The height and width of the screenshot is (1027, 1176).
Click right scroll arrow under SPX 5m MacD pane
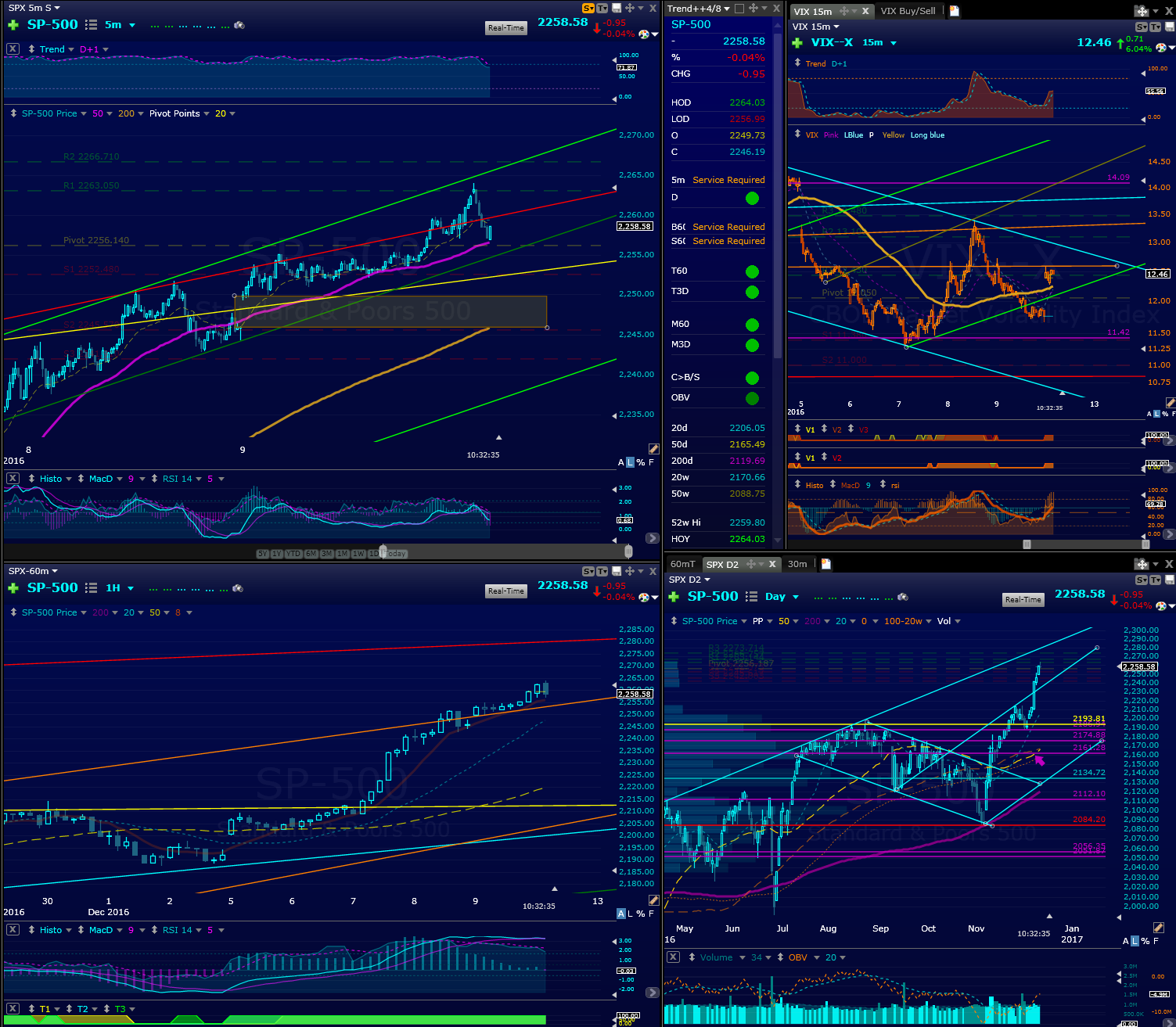[x=653, y=538]
